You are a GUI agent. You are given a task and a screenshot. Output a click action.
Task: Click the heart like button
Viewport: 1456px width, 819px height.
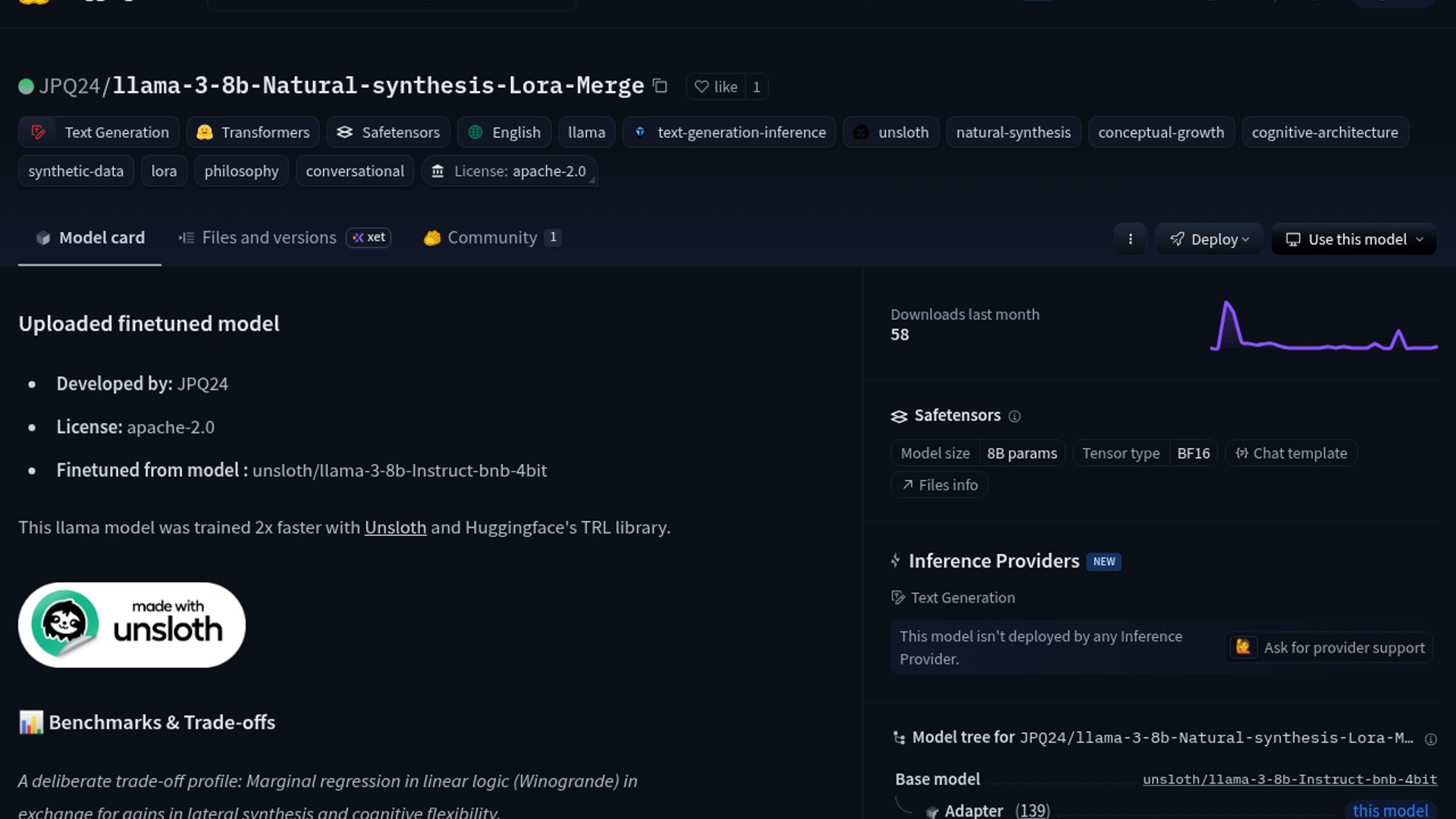tap(716, 86)
